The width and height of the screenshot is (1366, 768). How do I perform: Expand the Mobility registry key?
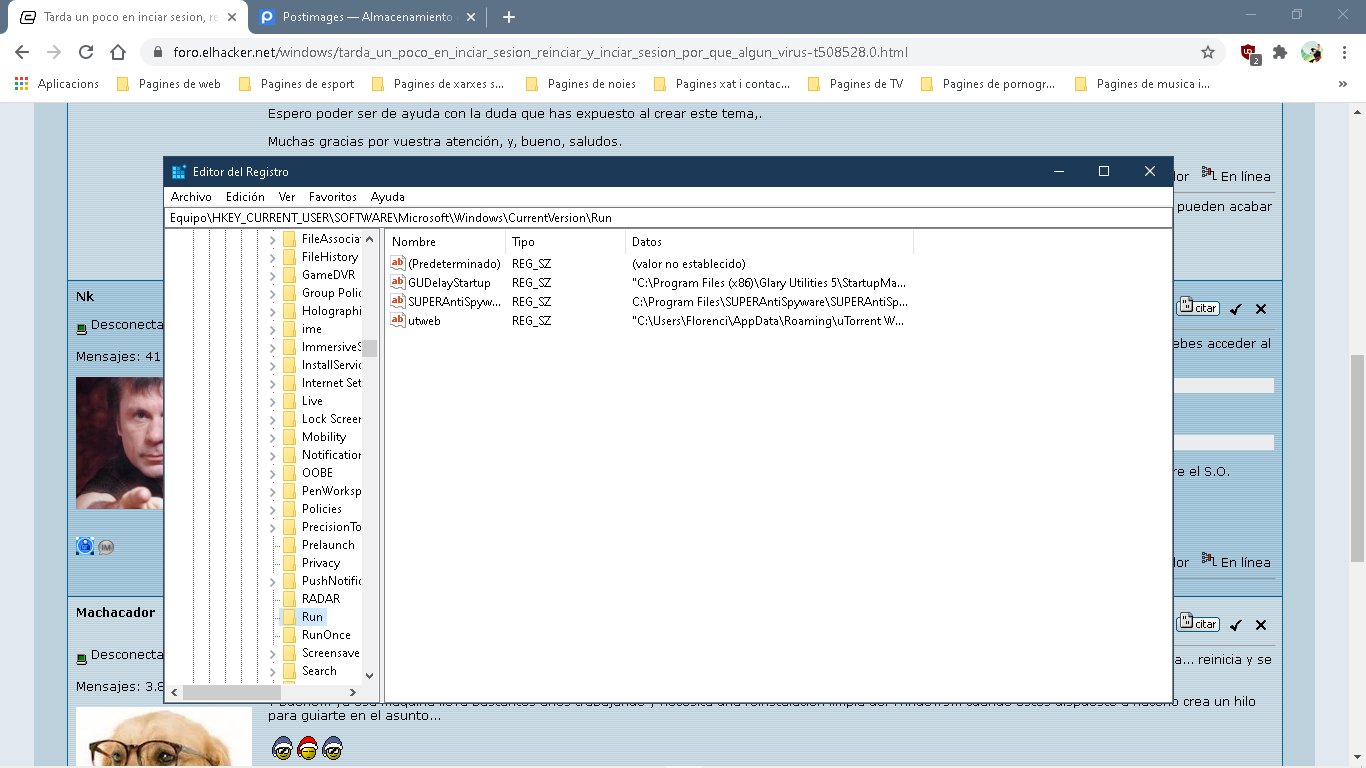click(273, 437)
